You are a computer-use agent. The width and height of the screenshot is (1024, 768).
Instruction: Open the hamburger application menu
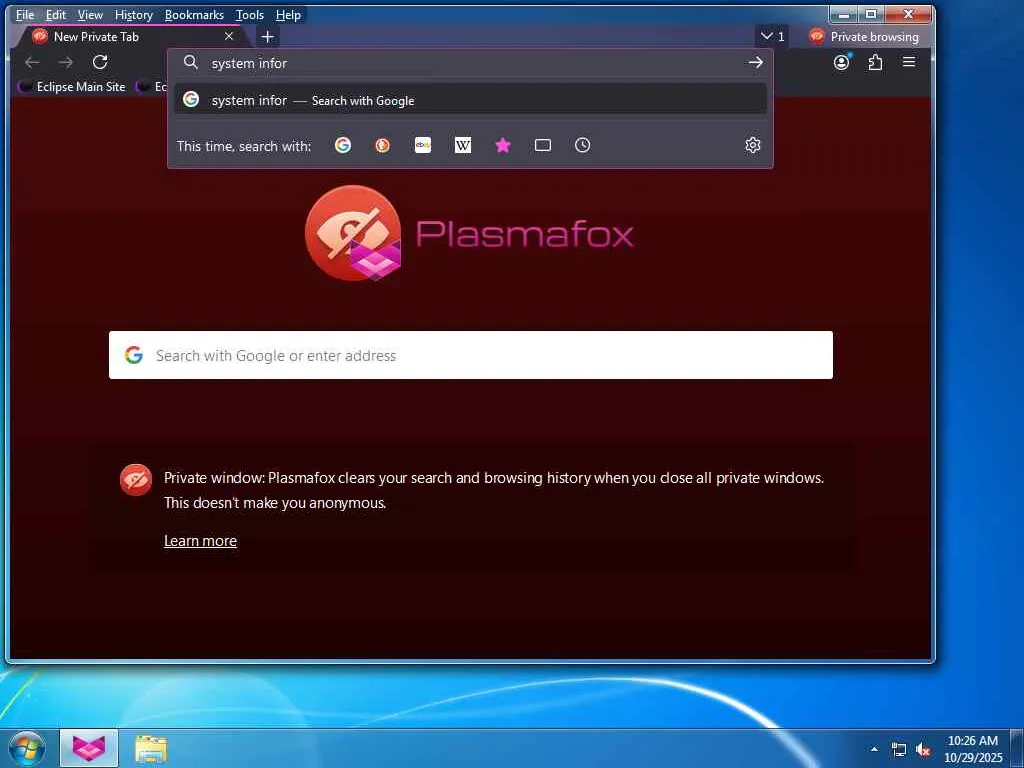(908, 62)
